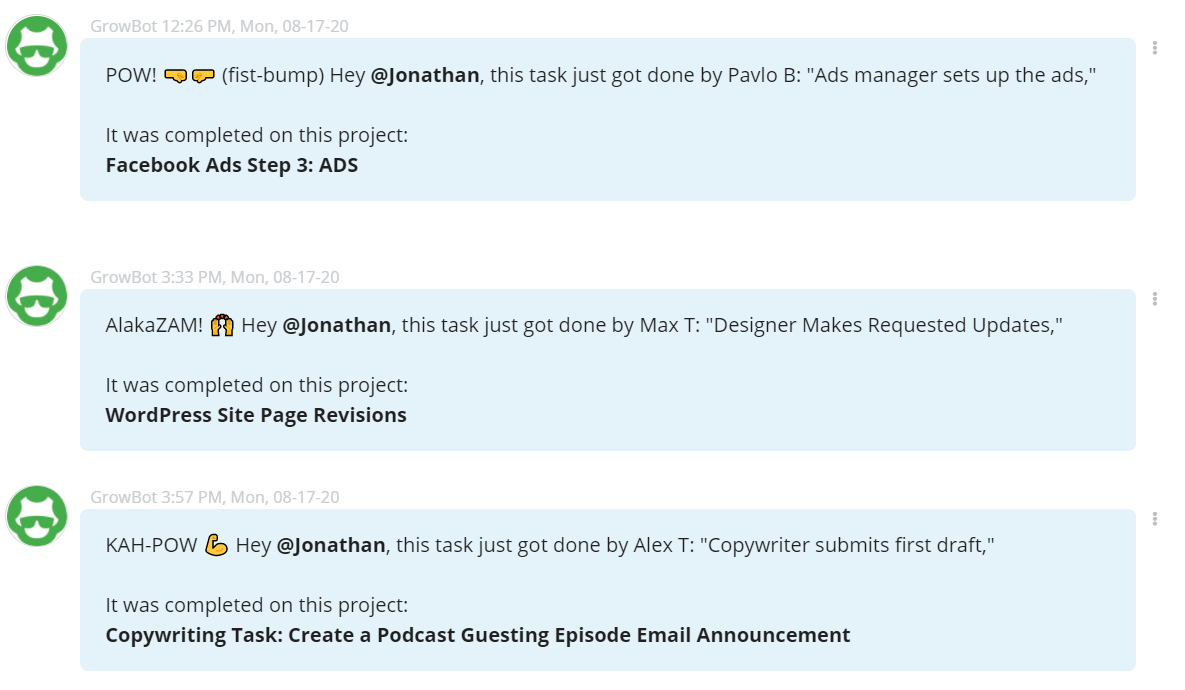Viewport: 1185px width, 690px height.
Task: Select the bold Facebook Ads Step 3 project name
Action: click(x=232, y=164)
